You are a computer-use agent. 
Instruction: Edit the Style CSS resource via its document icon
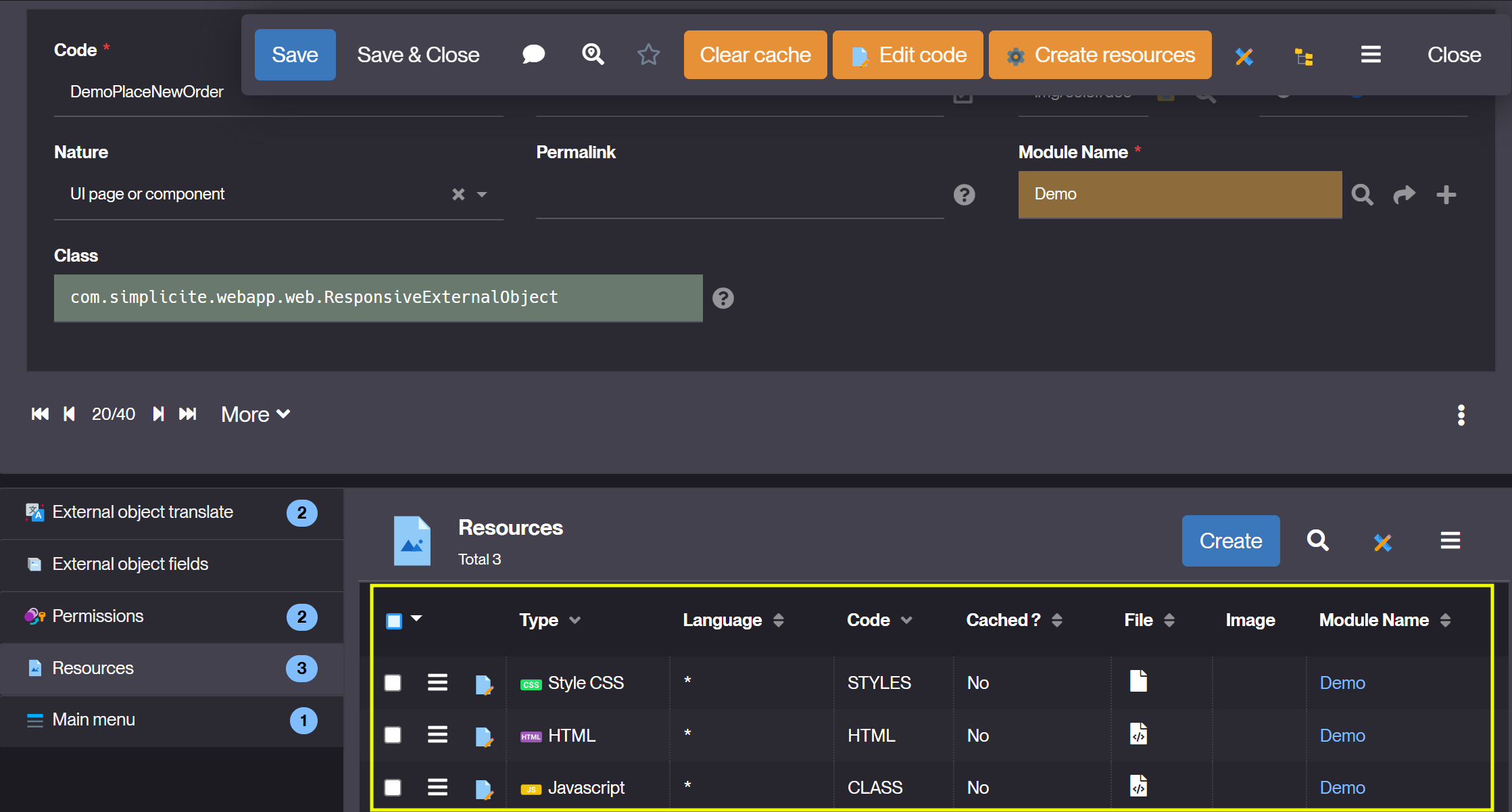pos(484,683)
